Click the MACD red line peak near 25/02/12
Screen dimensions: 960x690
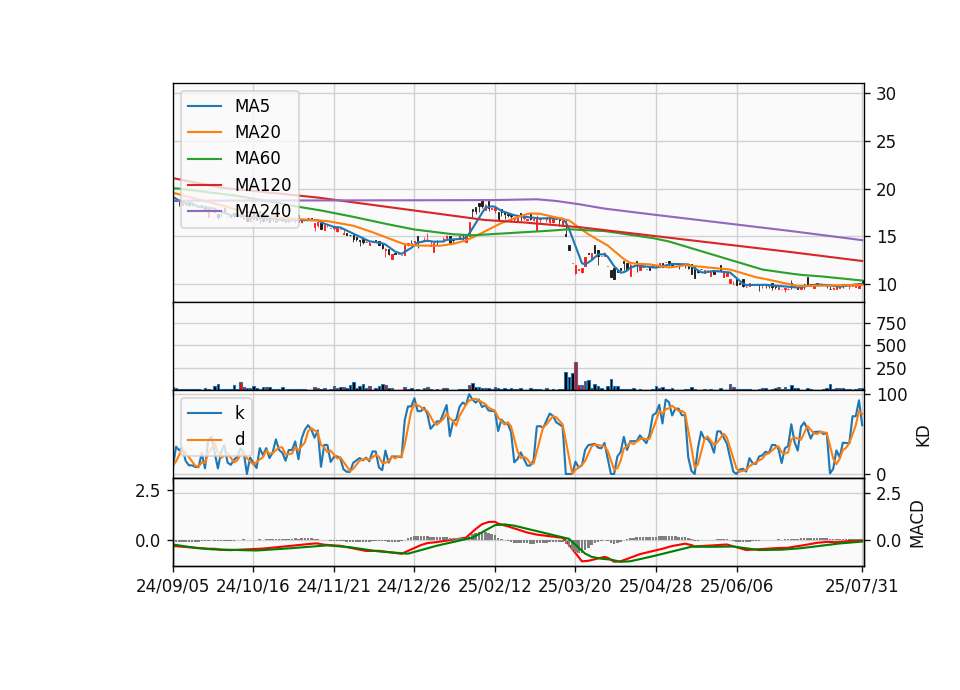click(491, 522)
